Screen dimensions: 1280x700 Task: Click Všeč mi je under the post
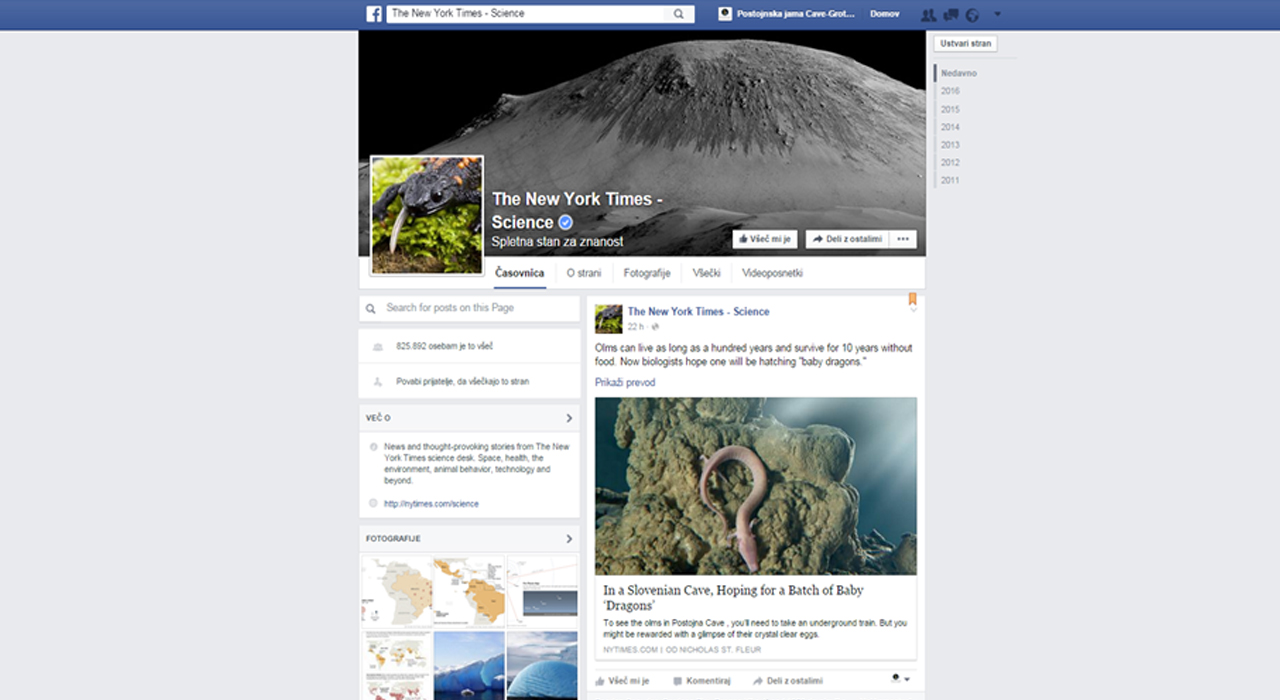tap(622, 680)
